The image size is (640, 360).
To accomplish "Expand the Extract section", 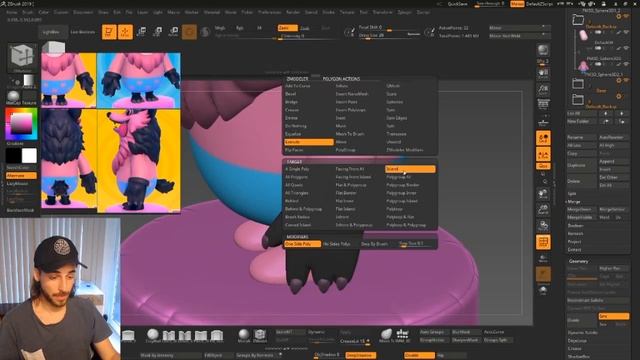I will (x=574, y=249).
